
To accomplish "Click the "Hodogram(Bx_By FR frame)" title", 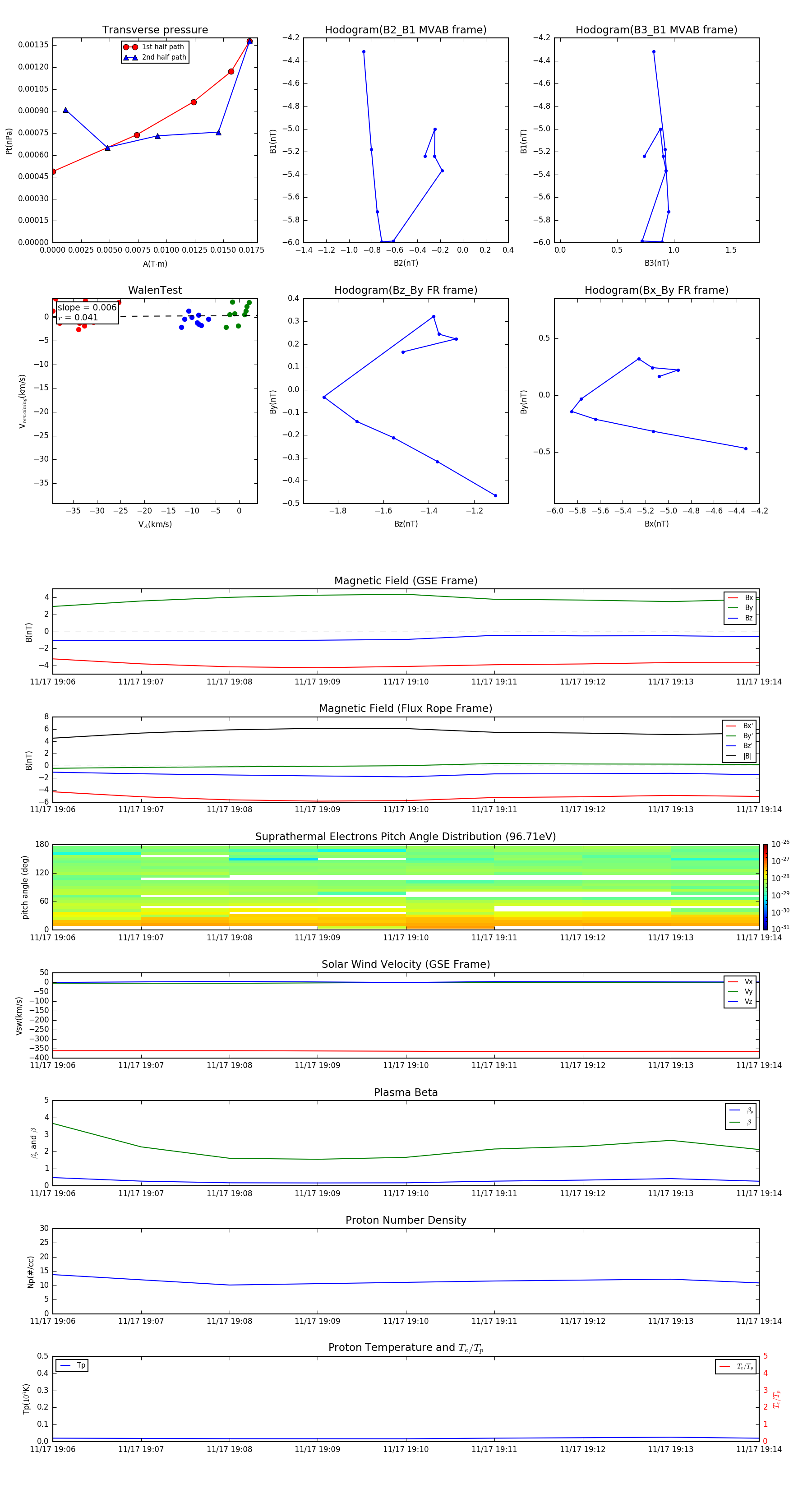I will [656, 290].
